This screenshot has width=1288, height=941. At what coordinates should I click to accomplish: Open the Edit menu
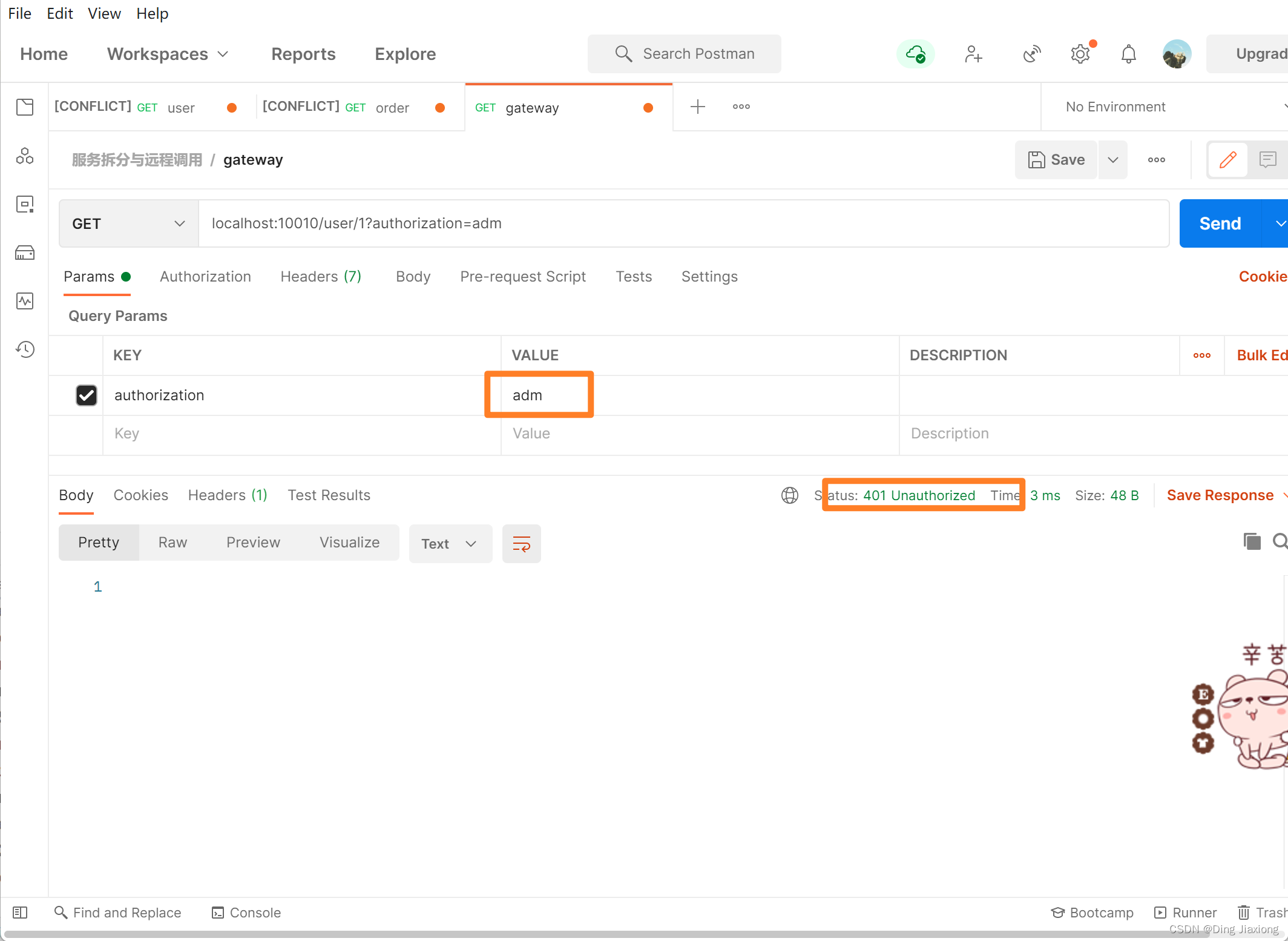(x=60, y=13)
